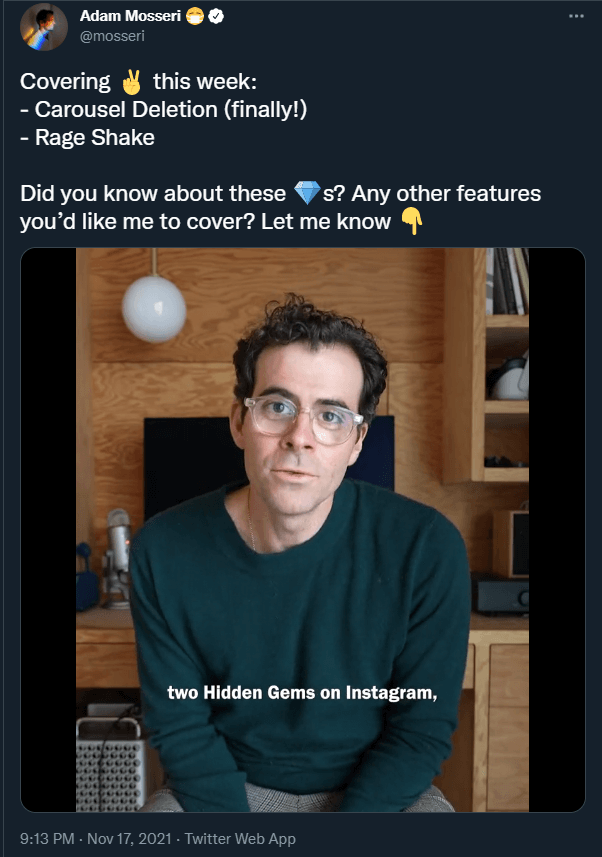Click the victory hand emoji
Screen dimensions: 602x857
[x=130, y=82]
